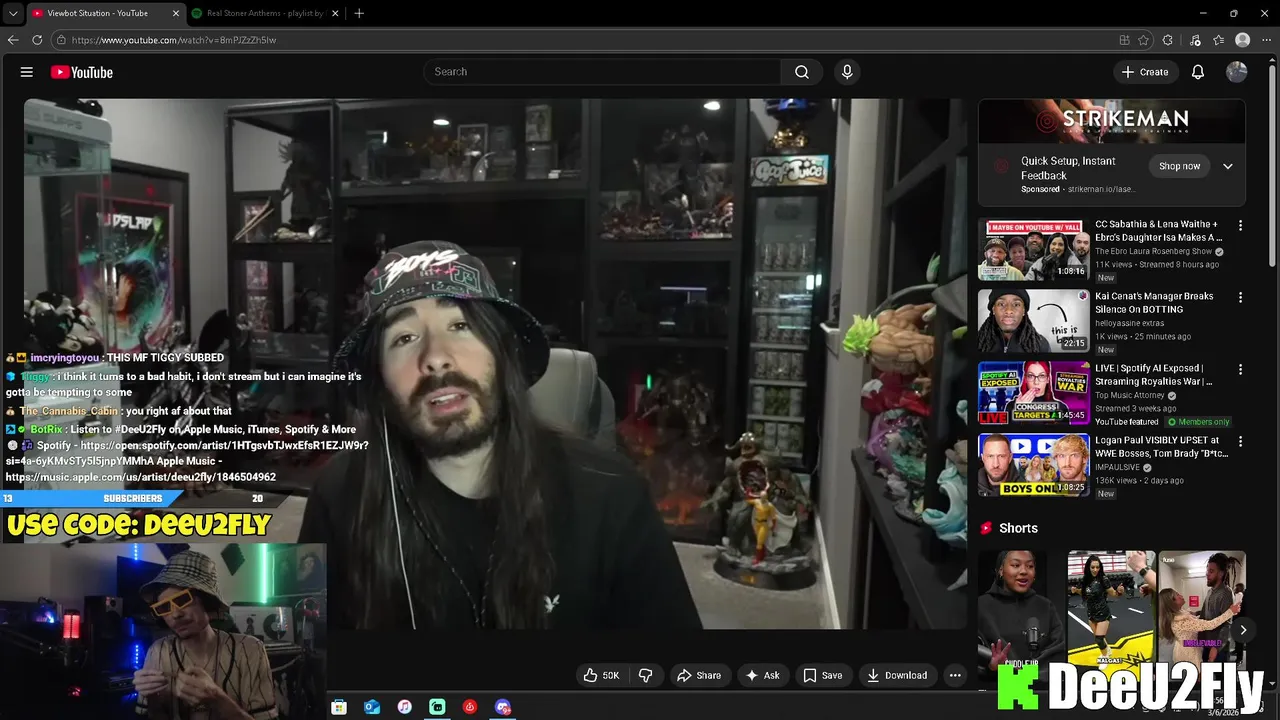Open options for CC Sabathia & Lena Waithe video

pyautogui.click(x=1240, y=226)
